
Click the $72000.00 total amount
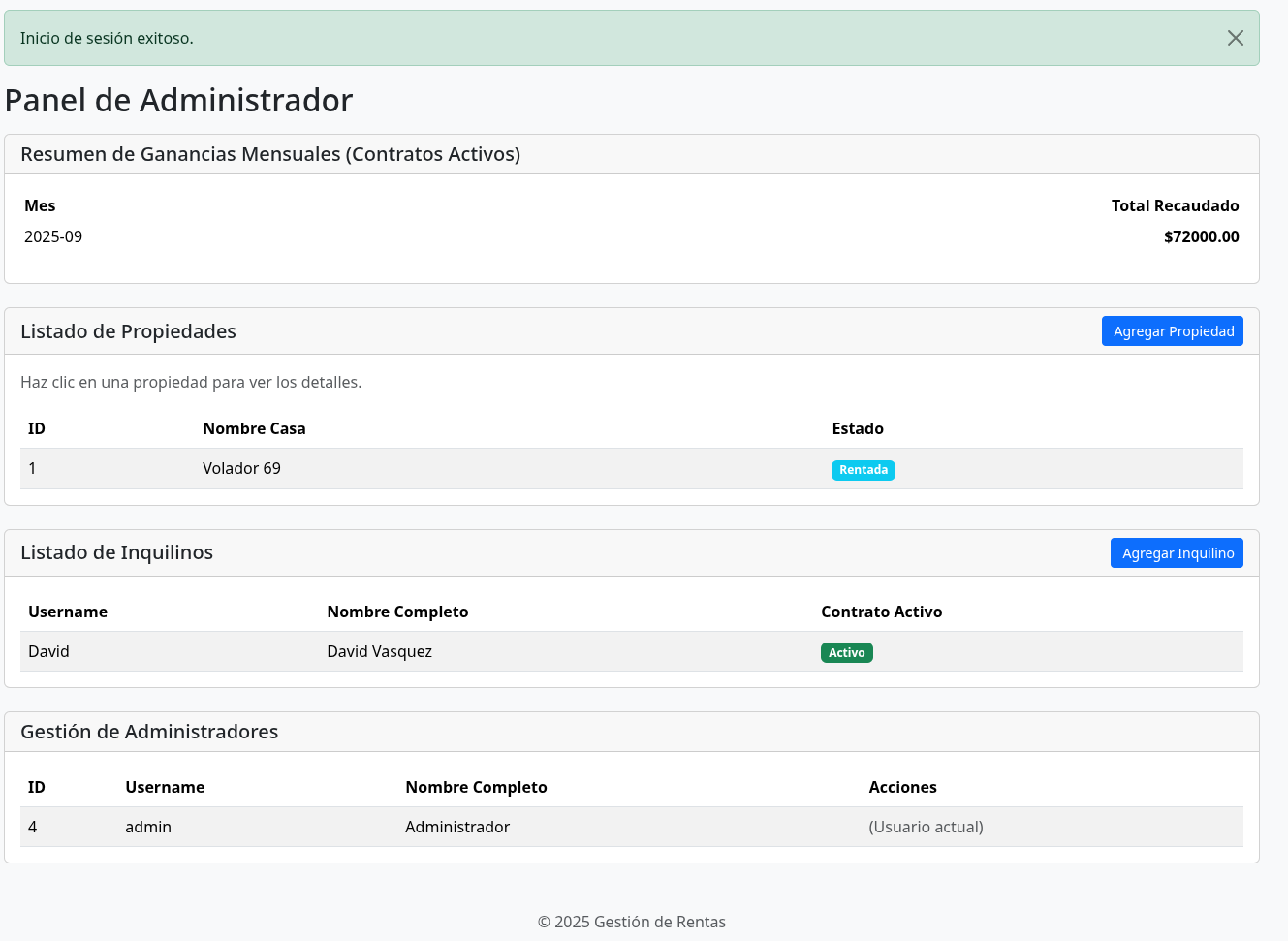click(1201, 237)
